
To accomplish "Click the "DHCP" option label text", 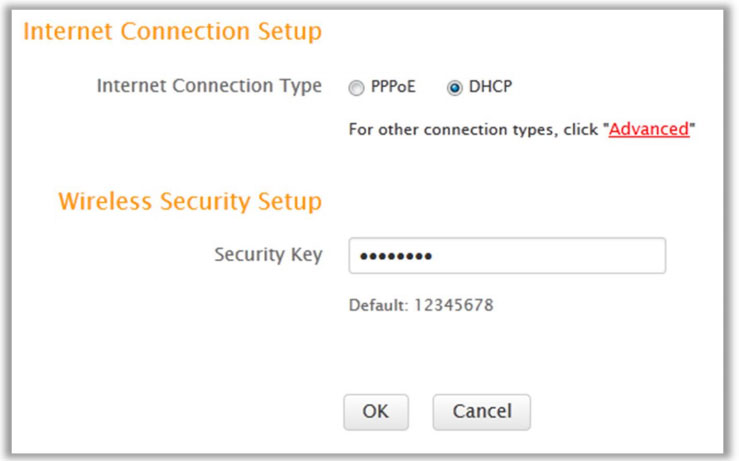I will pos(490,87).
